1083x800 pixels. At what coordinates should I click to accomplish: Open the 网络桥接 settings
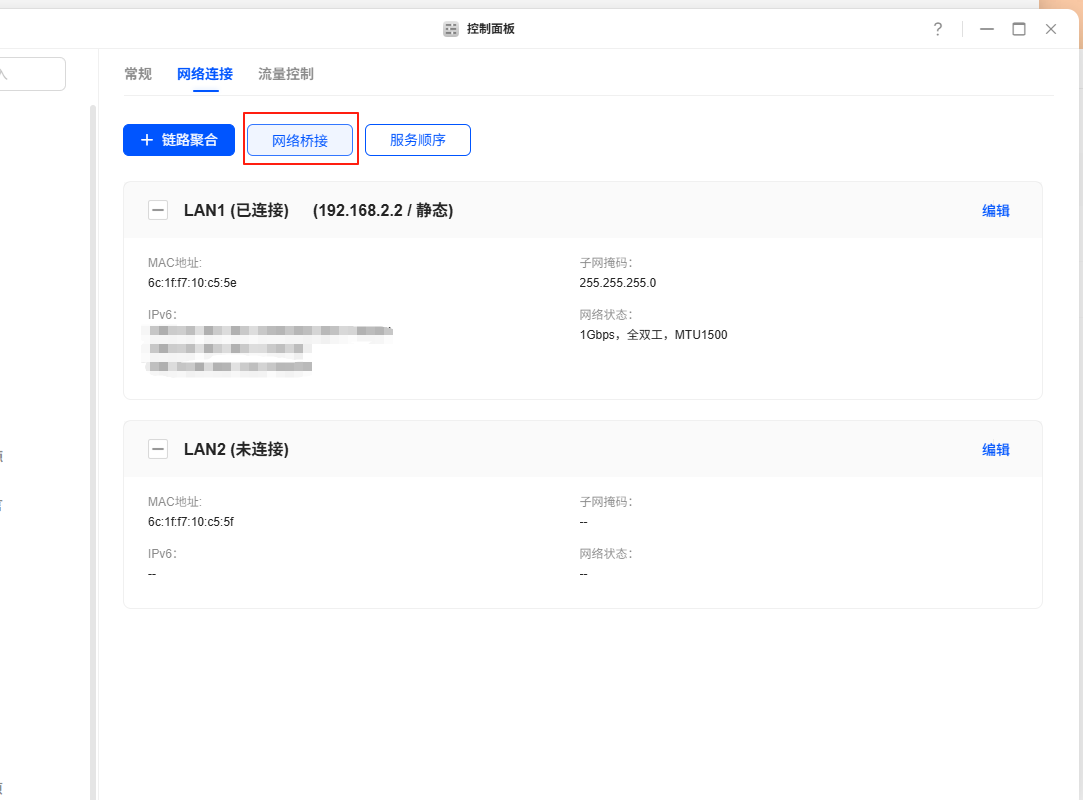pos(300,140)
